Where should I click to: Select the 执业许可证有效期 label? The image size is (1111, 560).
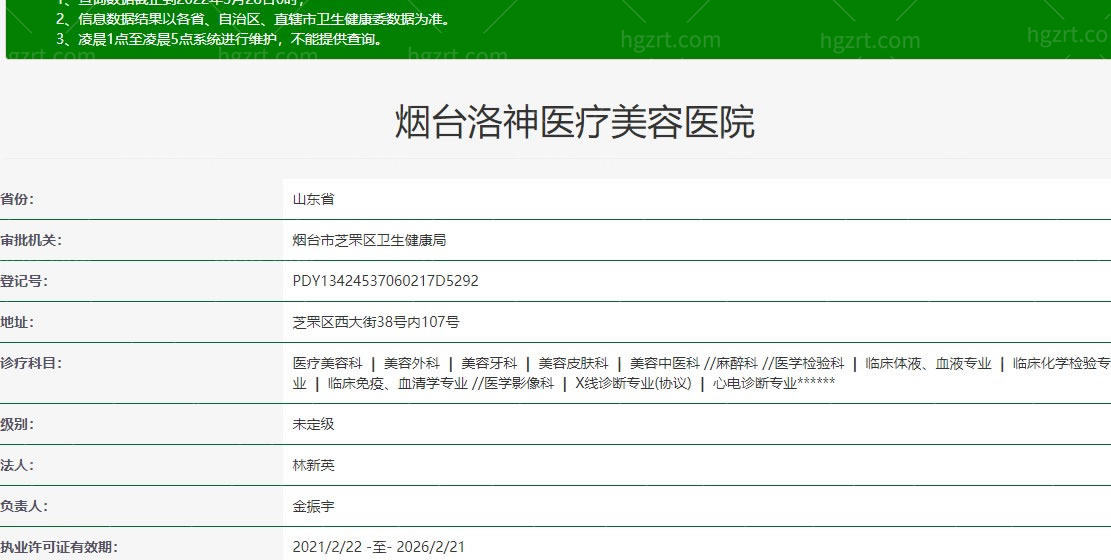tap(59, 547)
